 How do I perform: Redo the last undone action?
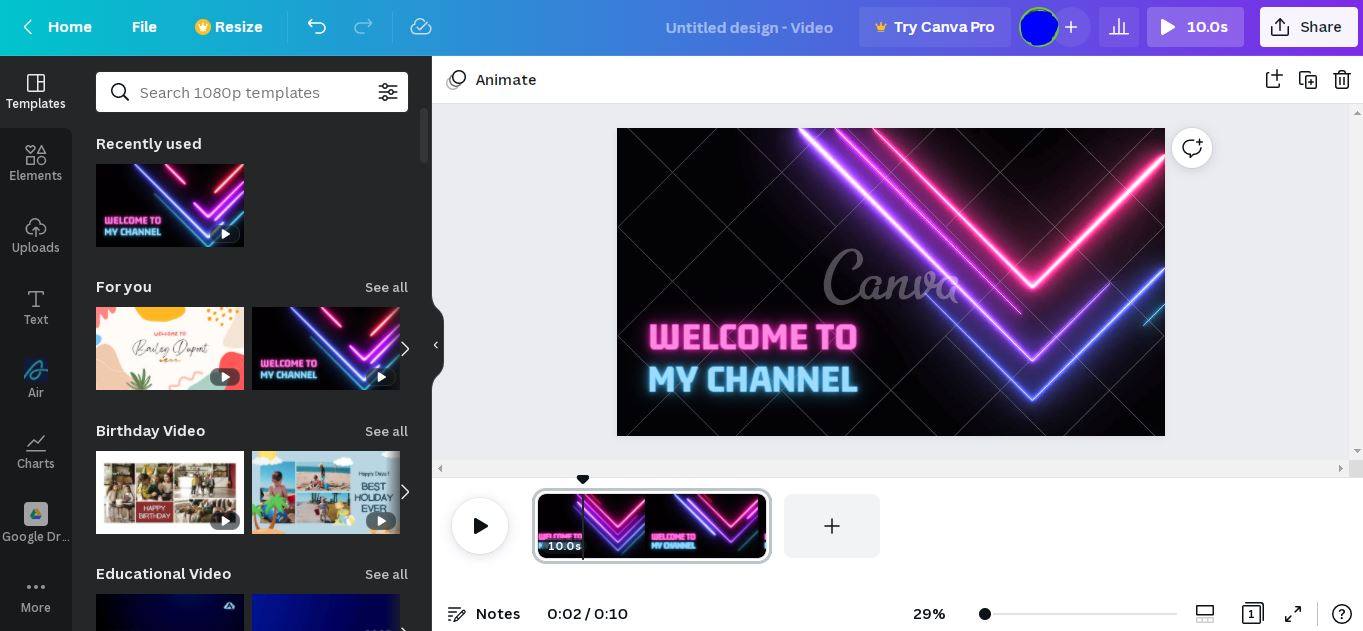[x=363, y=27]
